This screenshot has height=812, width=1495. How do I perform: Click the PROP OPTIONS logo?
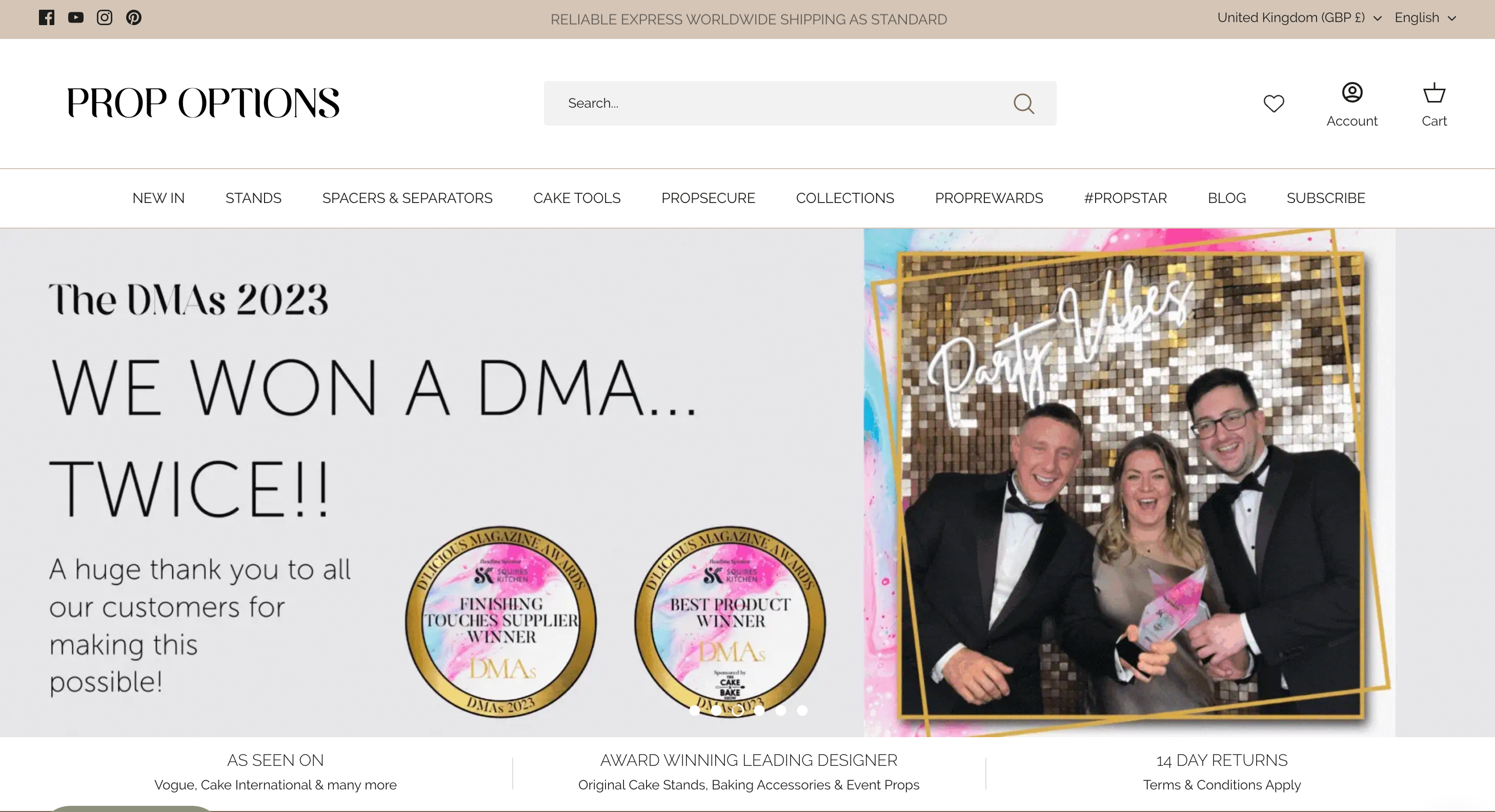click(203, 104)
